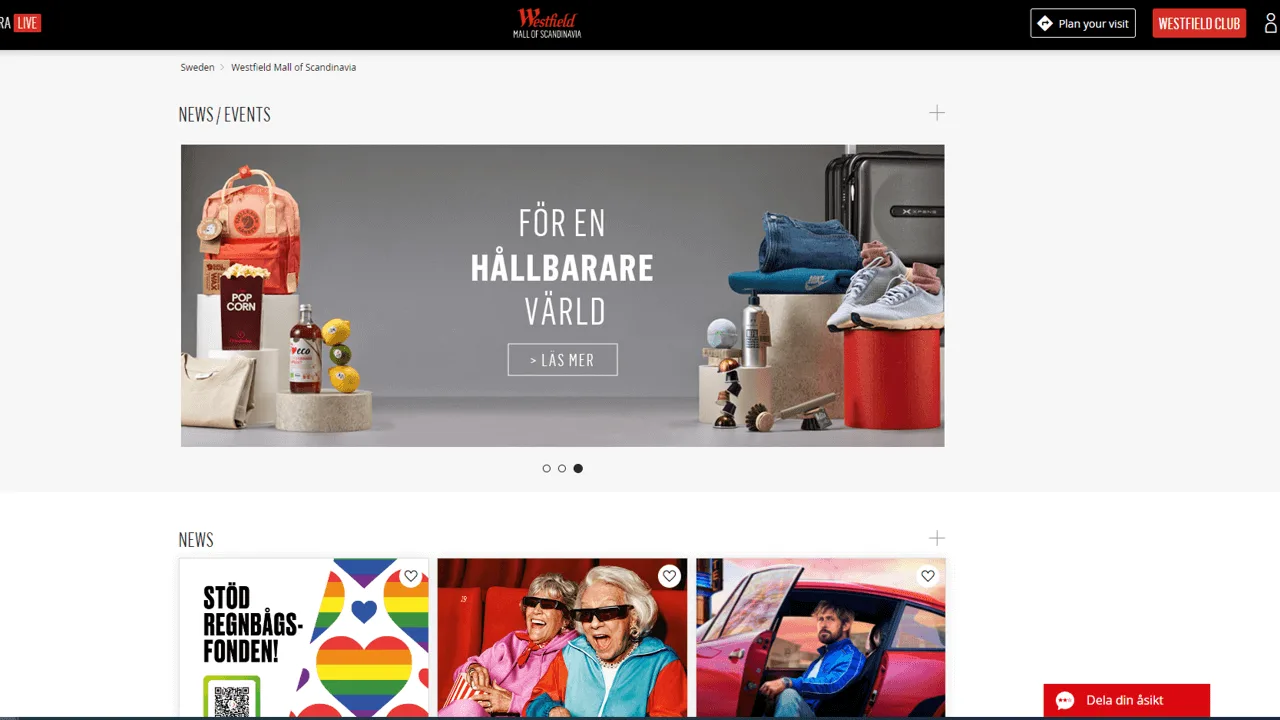
Task: Like the red car movie news card
Action: tap(928, 576)
